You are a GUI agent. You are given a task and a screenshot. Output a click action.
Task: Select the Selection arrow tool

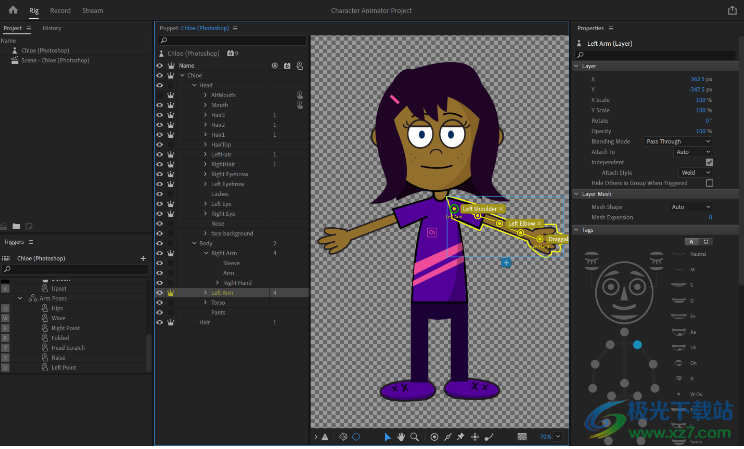coord(387,437)
